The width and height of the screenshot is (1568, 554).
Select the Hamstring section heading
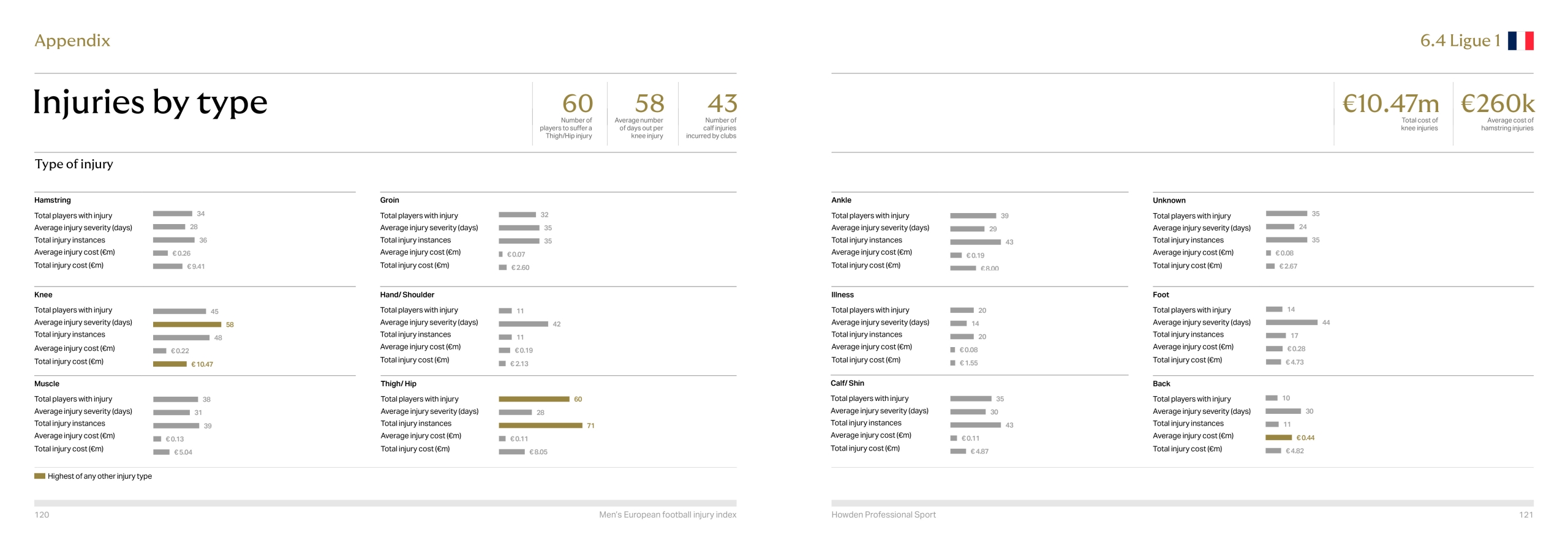click(53, 200)
